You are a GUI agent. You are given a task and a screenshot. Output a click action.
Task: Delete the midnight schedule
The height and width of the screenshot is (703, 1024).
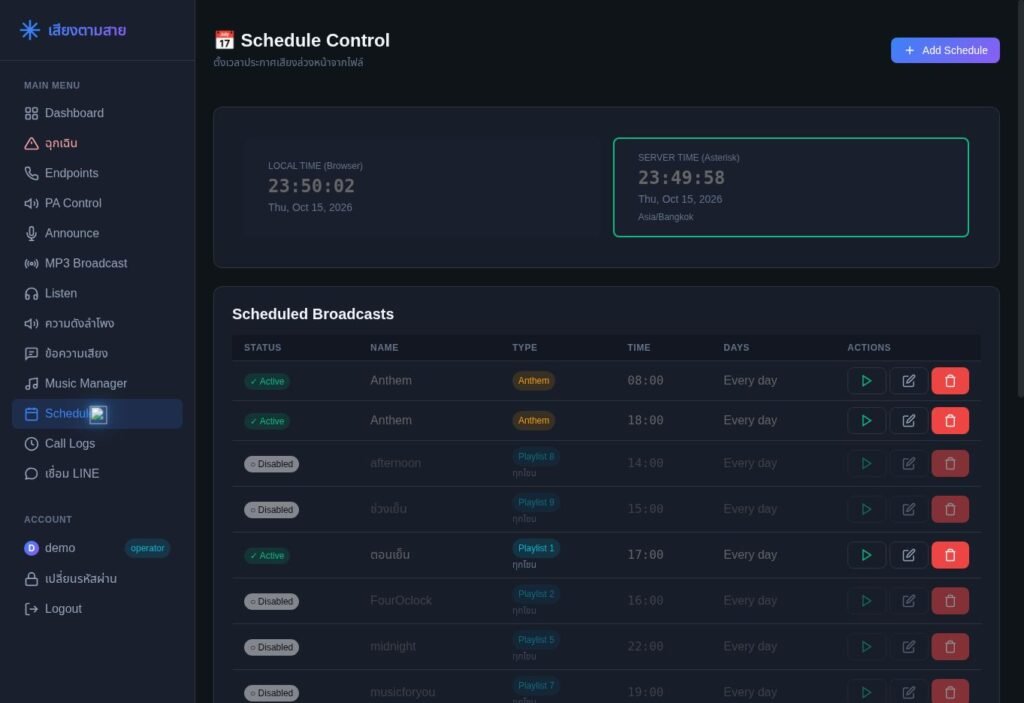950,646
